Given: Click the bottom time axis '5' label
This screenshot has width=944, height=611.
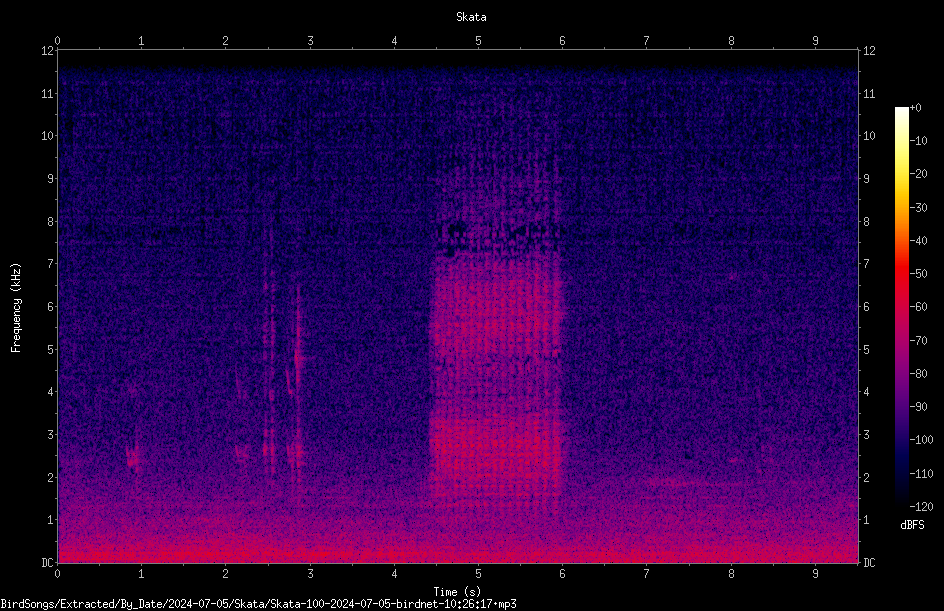Looking at the screenshot, I should click(x=478, y=574).
